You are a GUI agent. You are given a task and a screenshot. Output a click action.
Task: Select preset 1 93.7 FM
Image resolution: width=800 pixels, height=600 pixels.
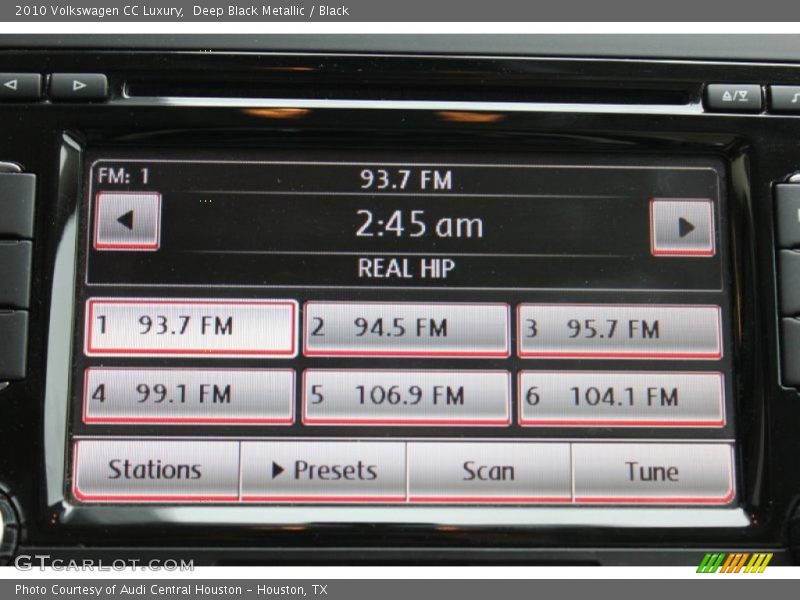point(191,327)
